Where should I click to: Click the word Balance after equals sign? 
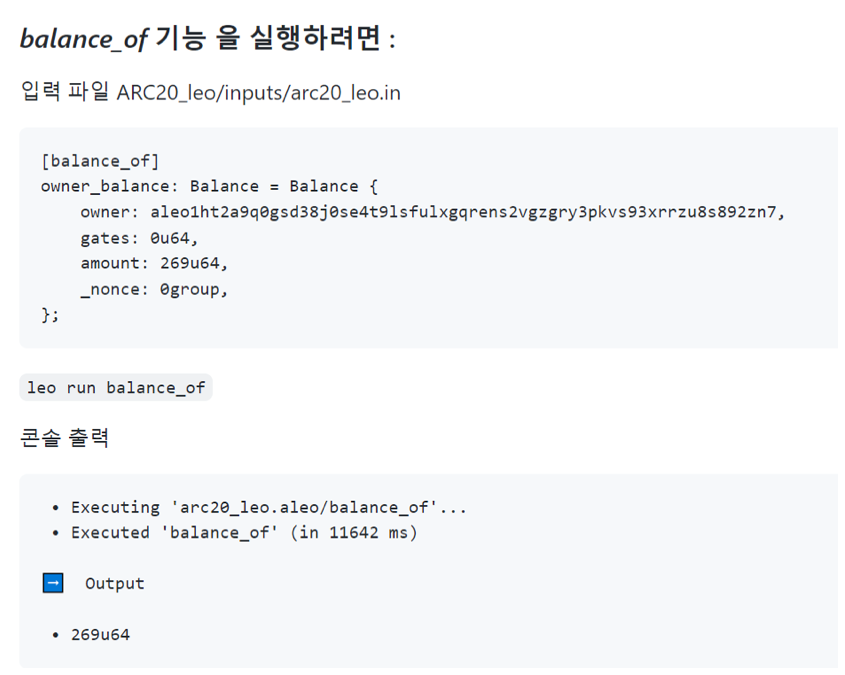click(x=324, y=186)
